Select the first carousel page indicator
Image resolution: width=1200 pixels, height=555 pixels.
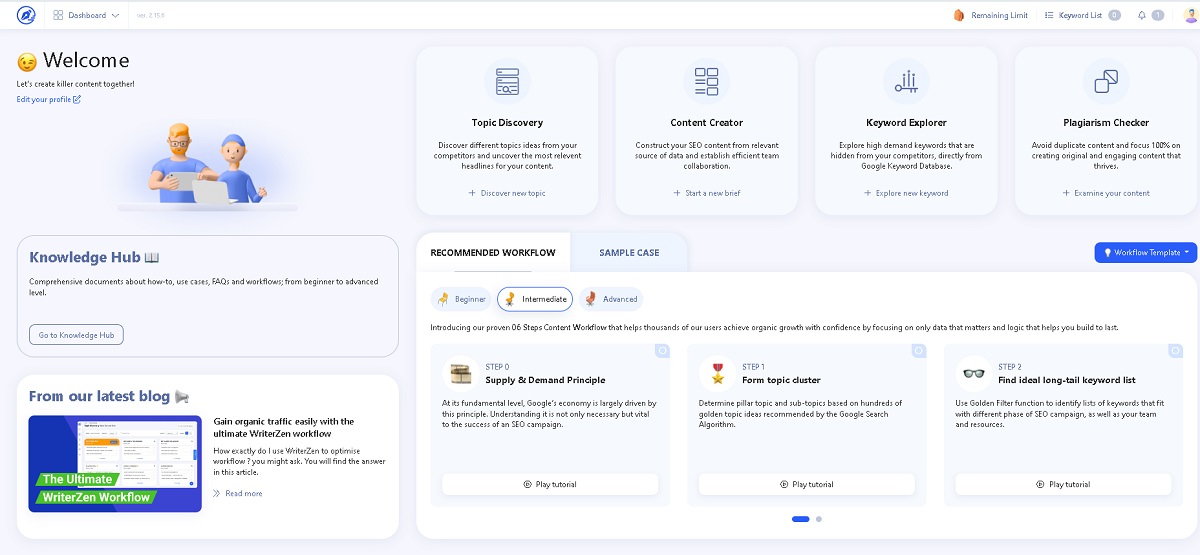click(801, 519)
